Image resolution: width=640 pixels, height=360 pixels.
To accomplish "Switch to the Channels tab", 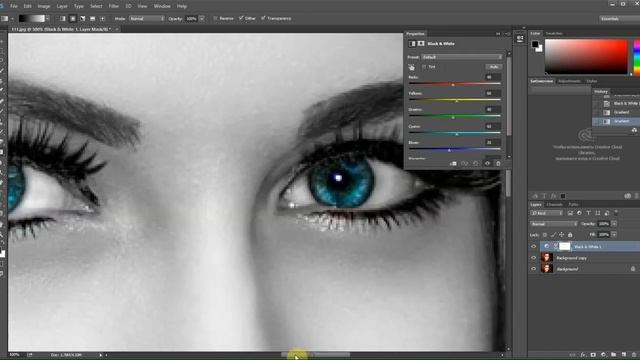I will [x=555, y=204].
